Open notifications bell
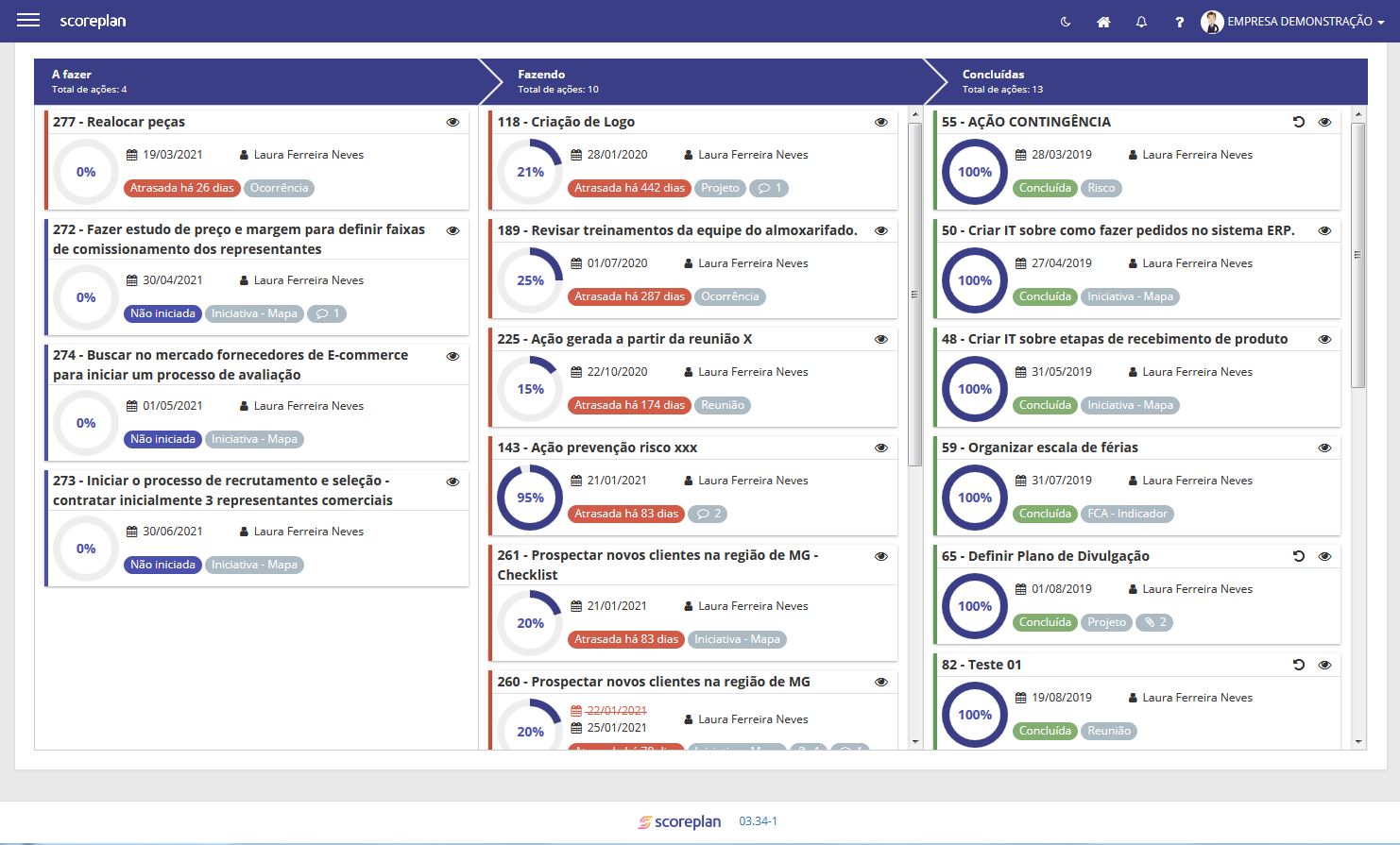 coord(1141,22)
